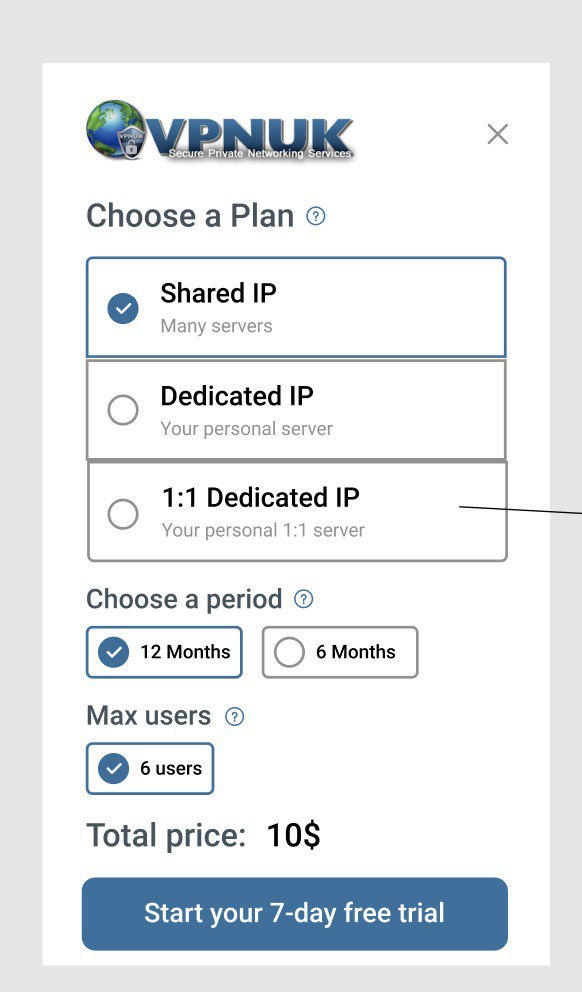Close the plan dialog with the X
This screenshot has height=992, width=582.
(x=498, y=134)
